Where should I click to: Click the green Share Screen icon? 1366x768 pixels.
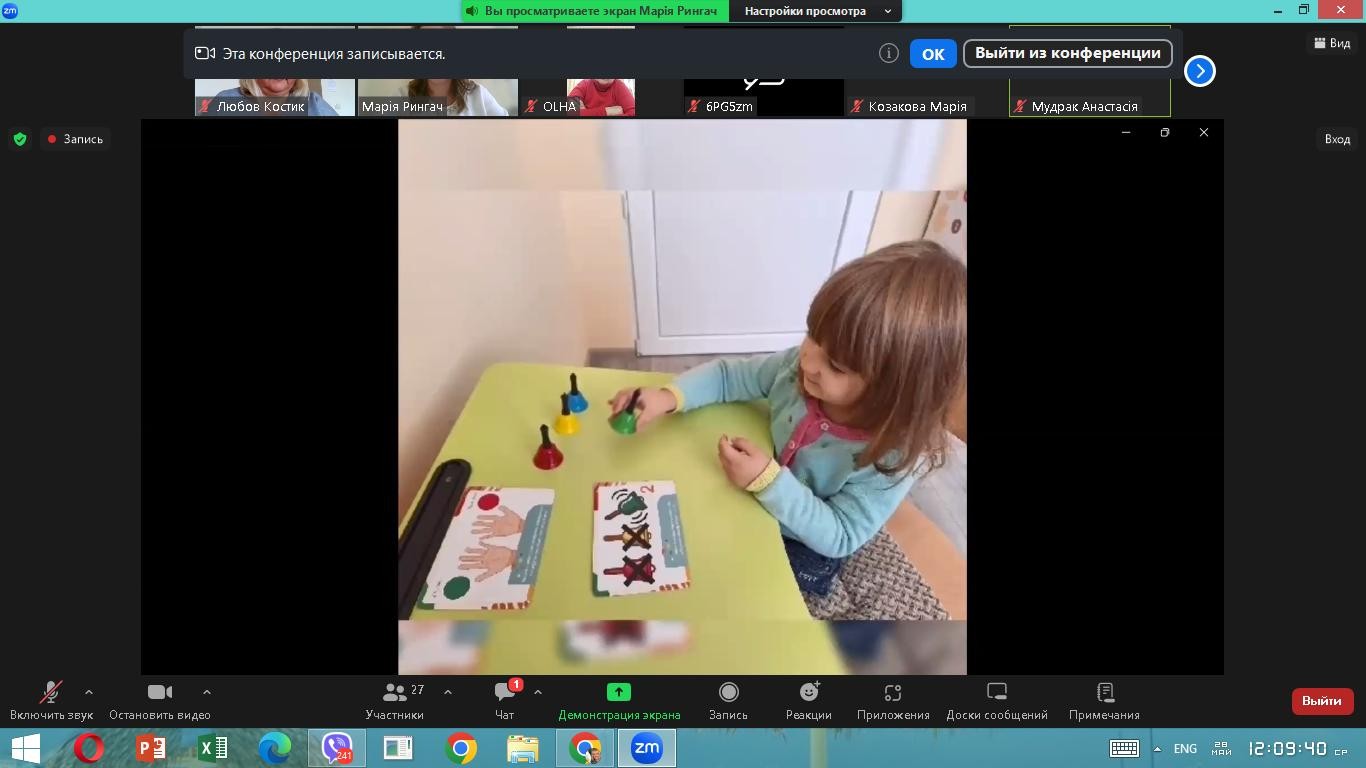click(x=619, y=692)
